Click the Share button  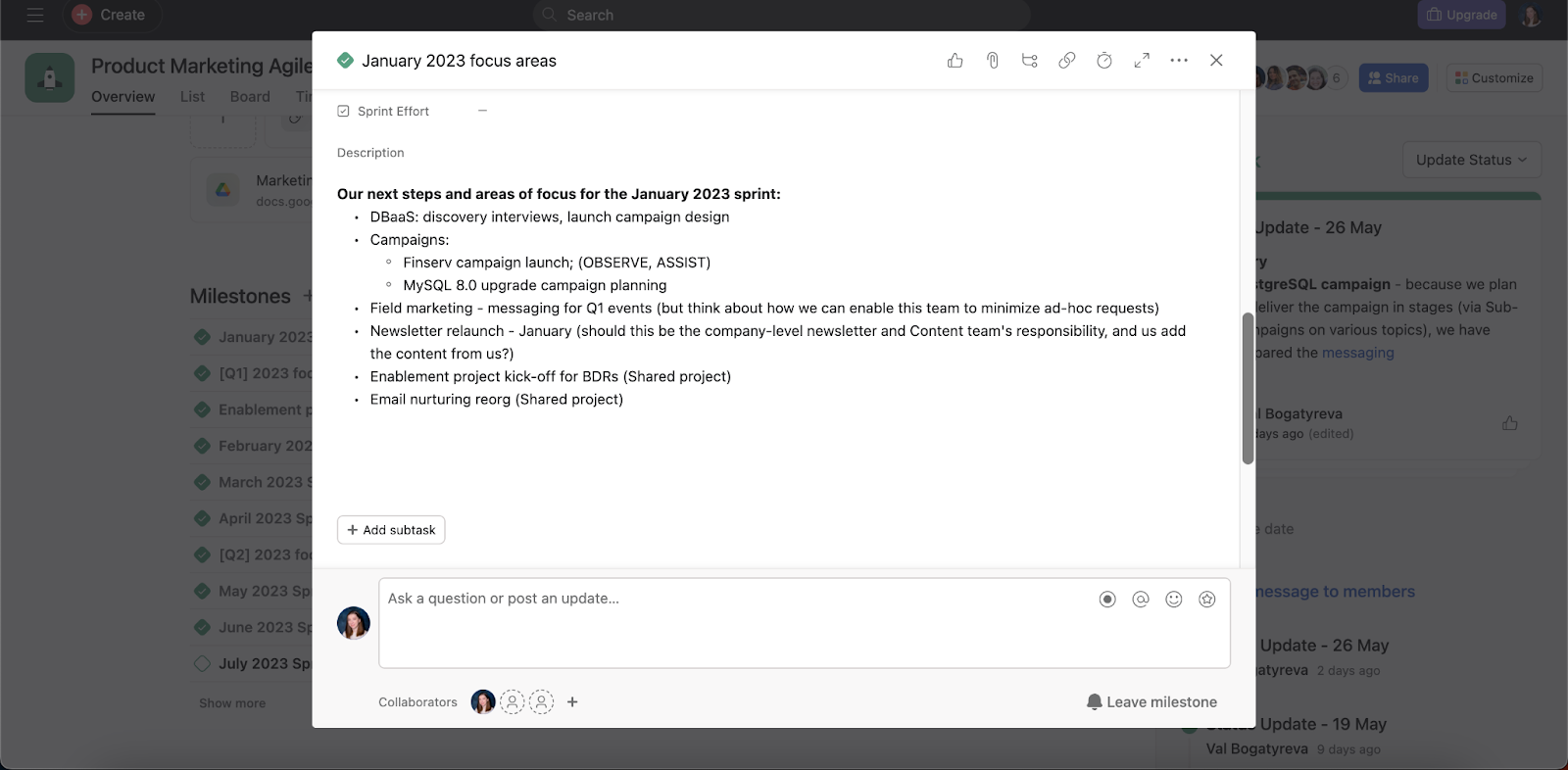pyautogui.click(x=1394, y=78)
